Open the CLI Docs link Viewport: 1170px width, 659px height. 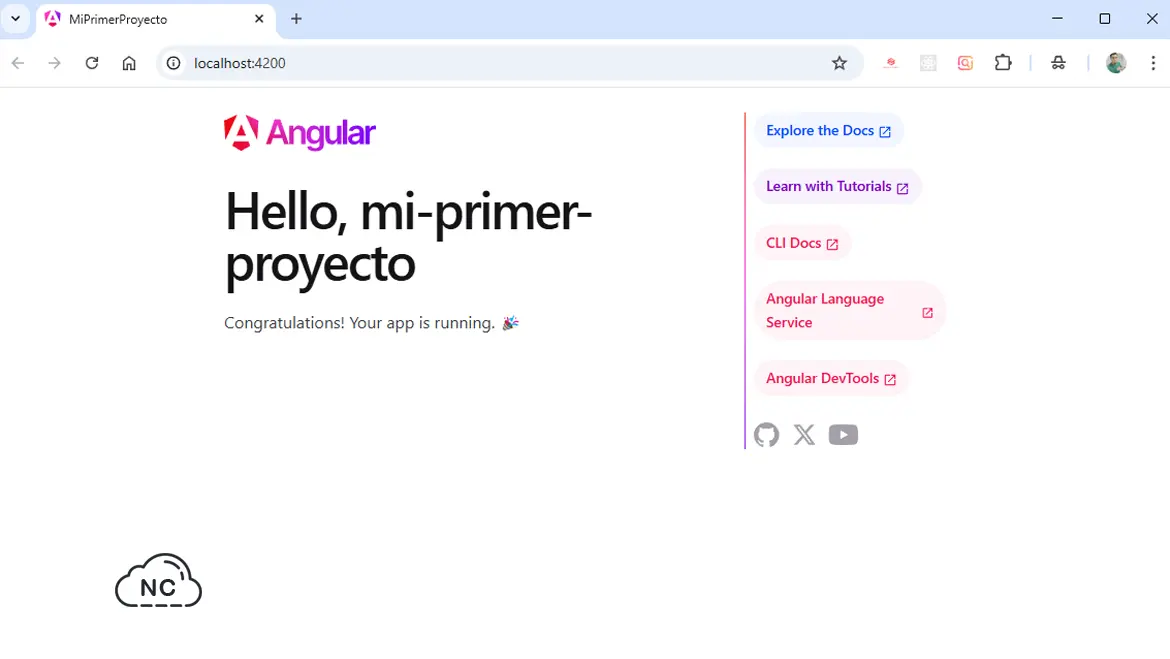(x=802, y=243)
